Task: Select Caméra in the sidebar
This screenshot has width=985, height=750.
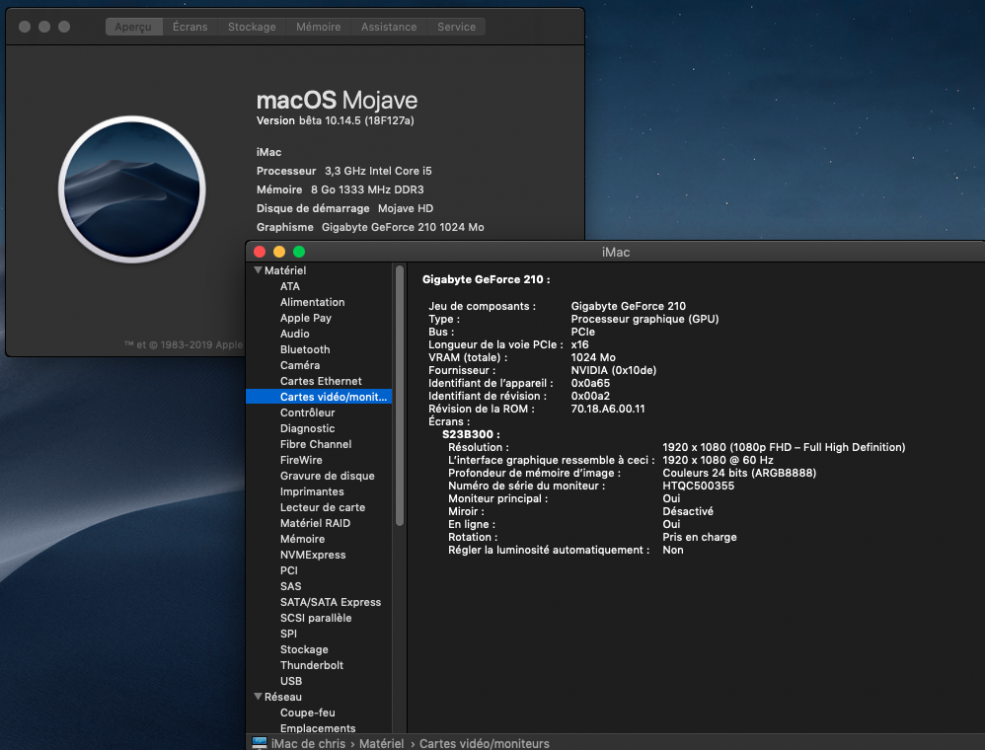Action: pyautogui.click(x=300, y=365)
